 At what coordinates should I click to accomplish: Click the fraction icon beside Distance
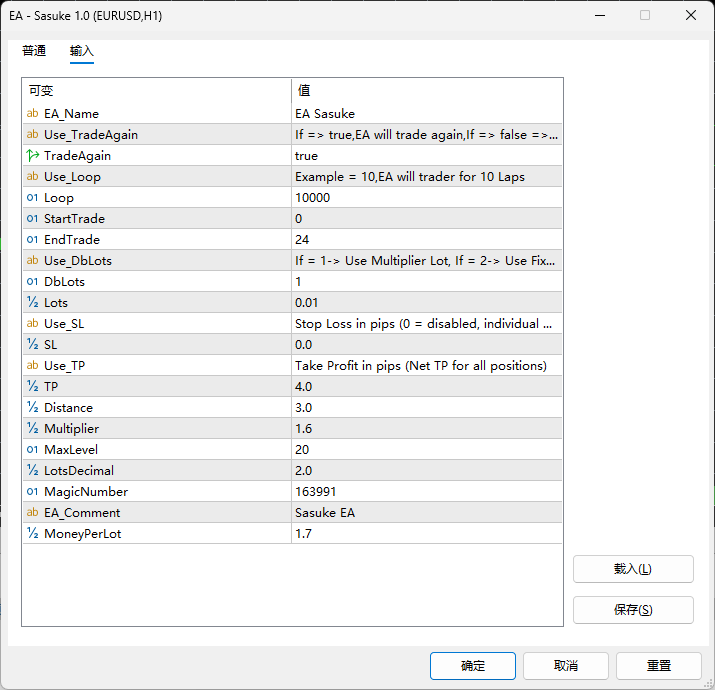point(32,407)
